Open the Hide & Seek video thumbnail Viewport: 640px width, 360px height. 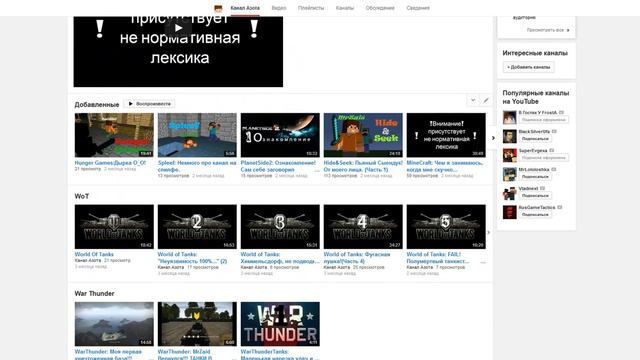point(363,135)
